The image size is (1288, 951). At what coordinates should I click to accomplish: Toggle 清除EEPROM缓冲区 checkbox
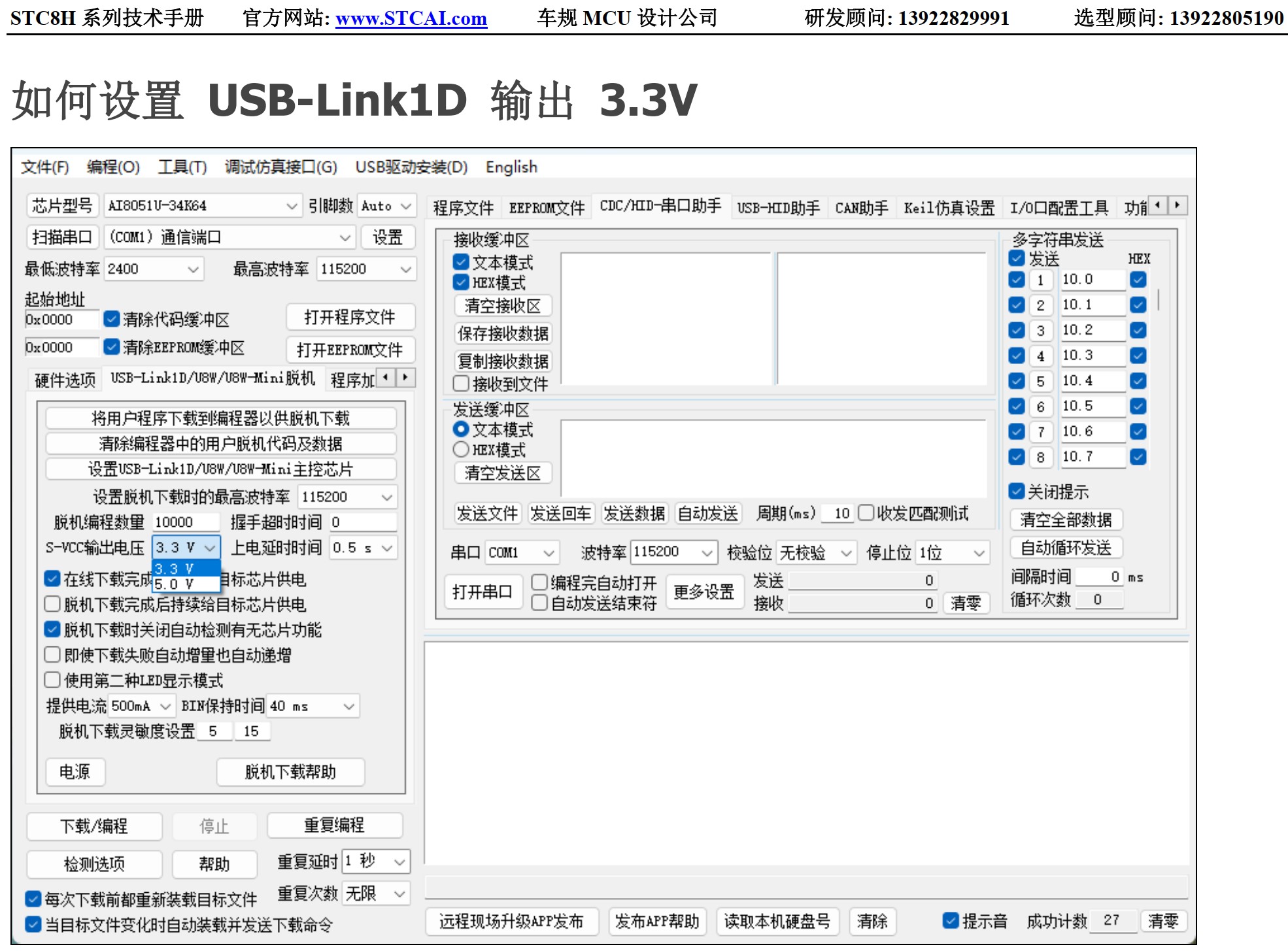[112, 346]
